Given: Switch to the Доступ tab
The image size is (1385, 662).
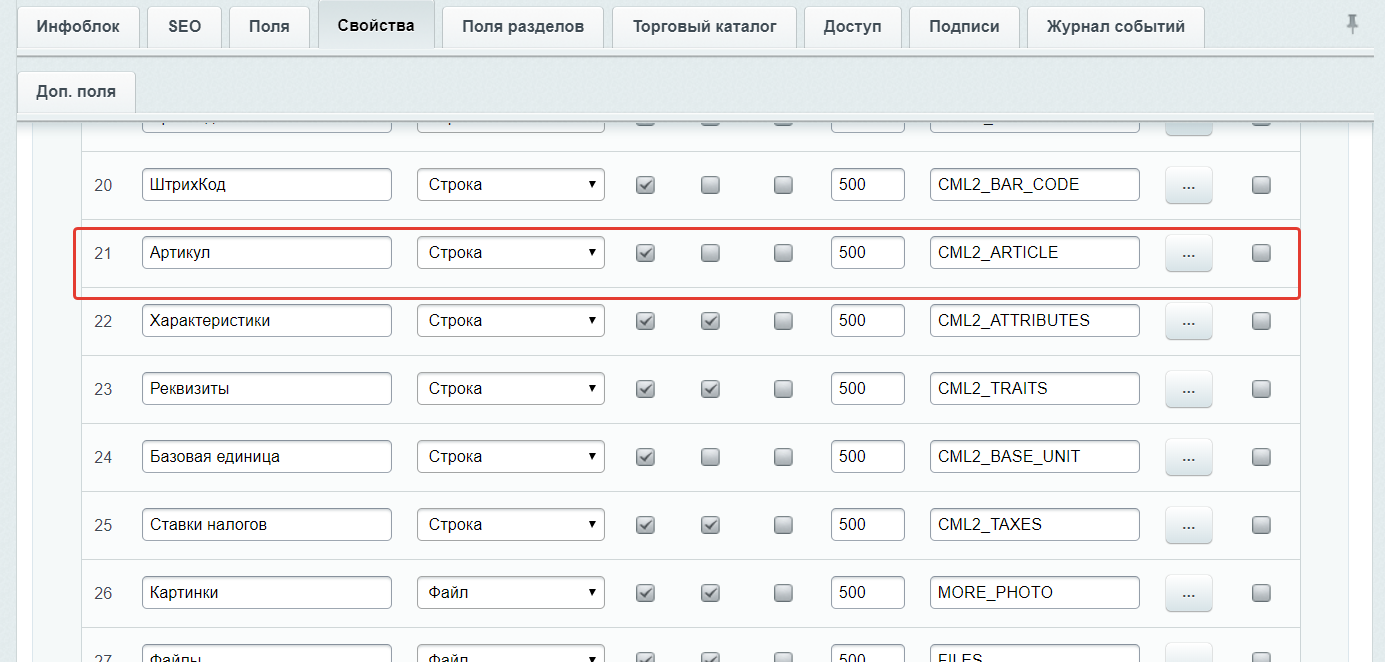Looking at the screenshot, I should click(x=852, y=26).
